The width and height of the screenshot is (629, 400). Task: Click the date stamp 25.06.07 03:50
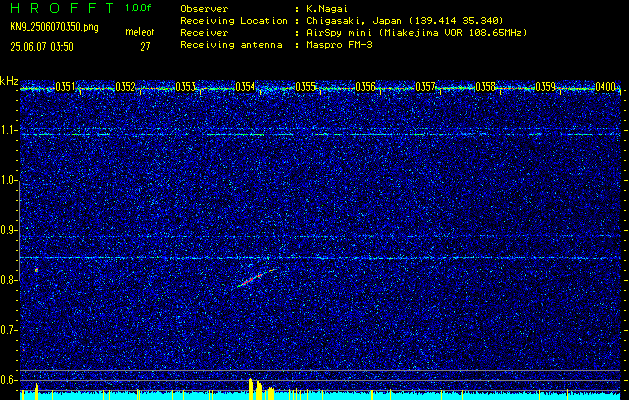(x=42, y=47)
